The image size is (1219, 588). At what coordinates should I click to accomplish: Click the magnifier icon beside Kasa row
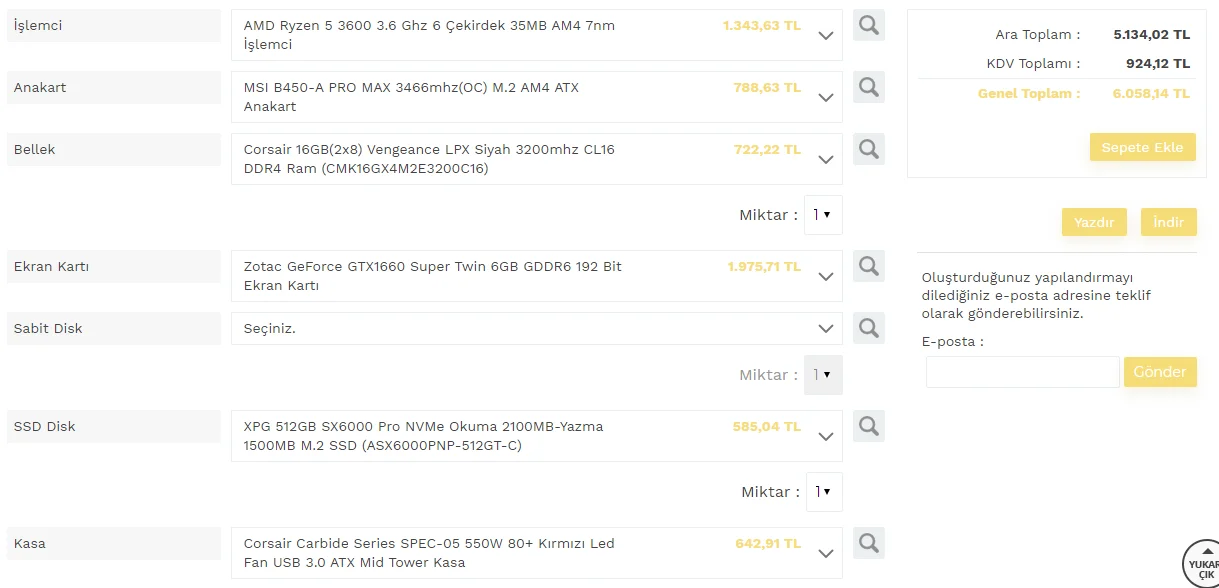(869, 544)
